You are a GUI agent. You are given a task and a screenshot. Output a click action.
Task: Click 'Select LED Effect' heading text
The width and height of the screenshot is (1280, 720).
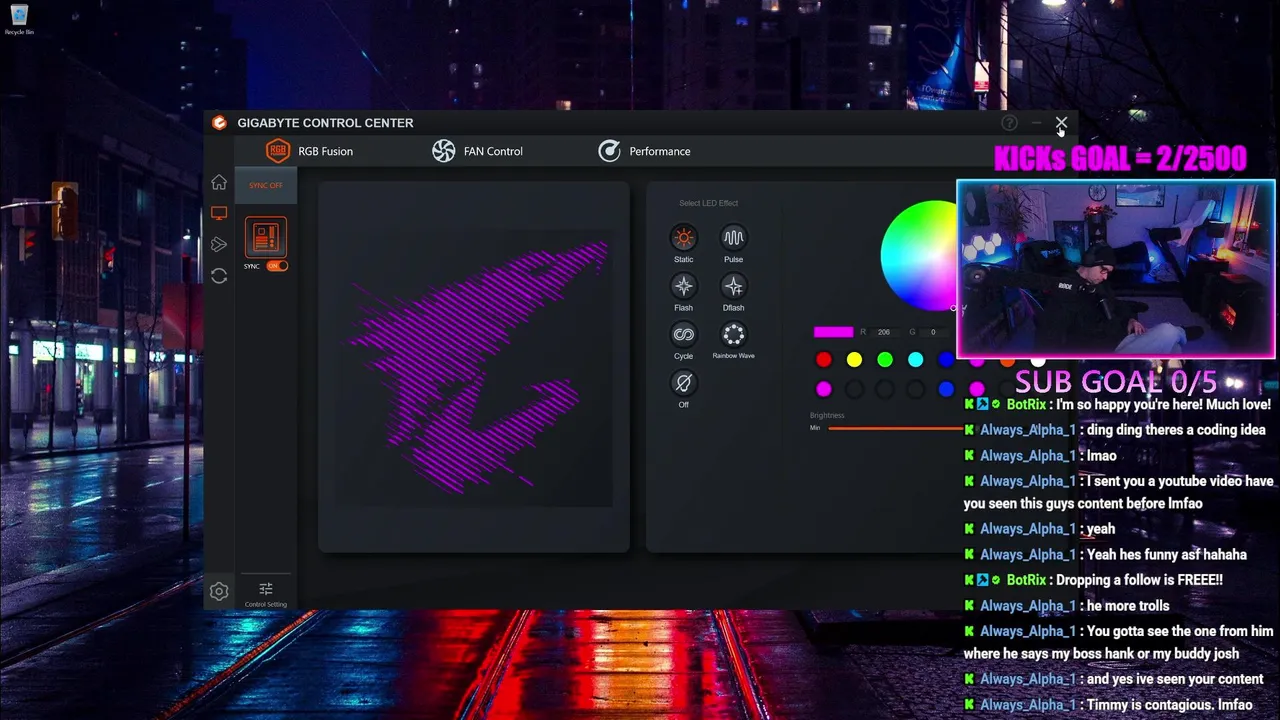[x=708, y=203]
